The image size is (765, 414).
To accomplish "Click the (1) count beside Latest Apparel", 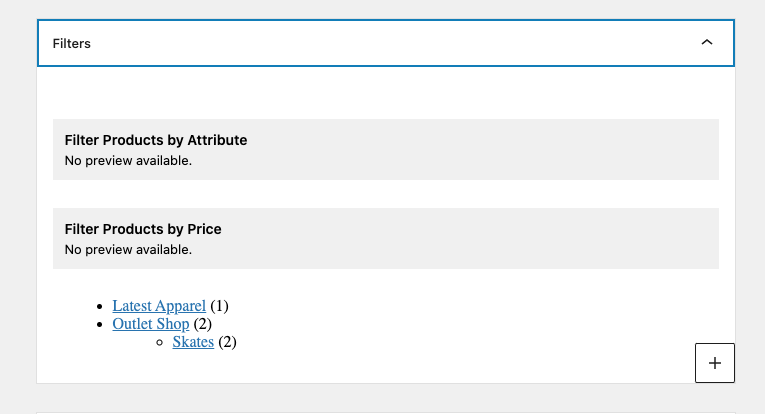I will 219,306.
